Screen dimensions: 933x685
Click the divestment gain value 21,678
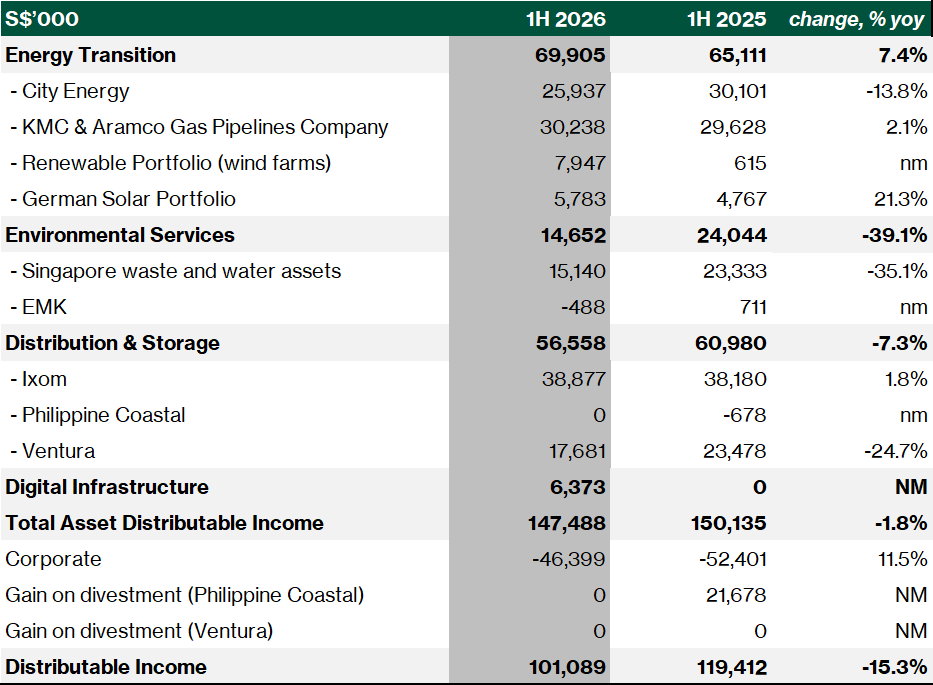(x=737, y=595)
